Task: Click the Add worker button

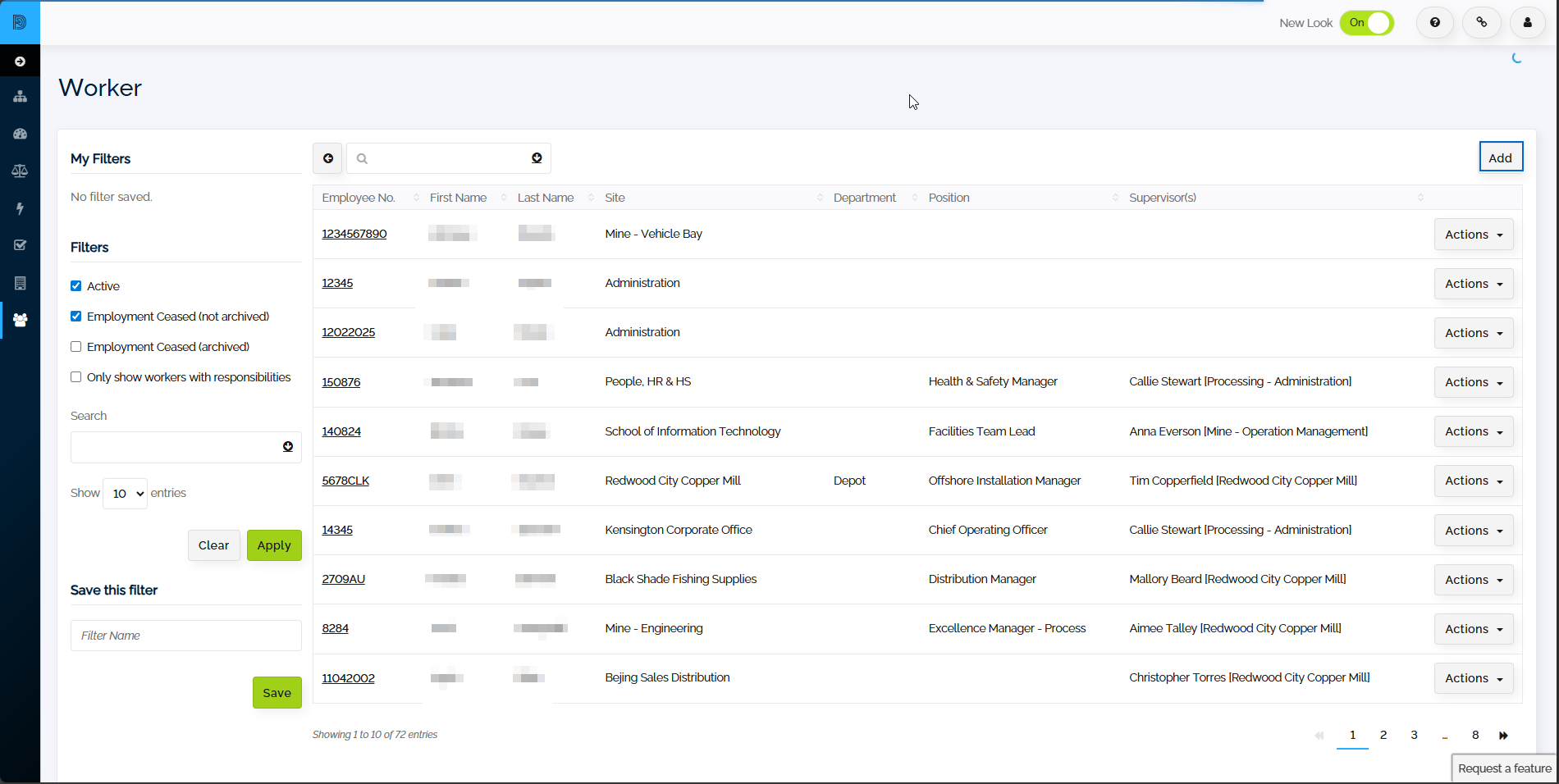Action: pos(1501,157)
